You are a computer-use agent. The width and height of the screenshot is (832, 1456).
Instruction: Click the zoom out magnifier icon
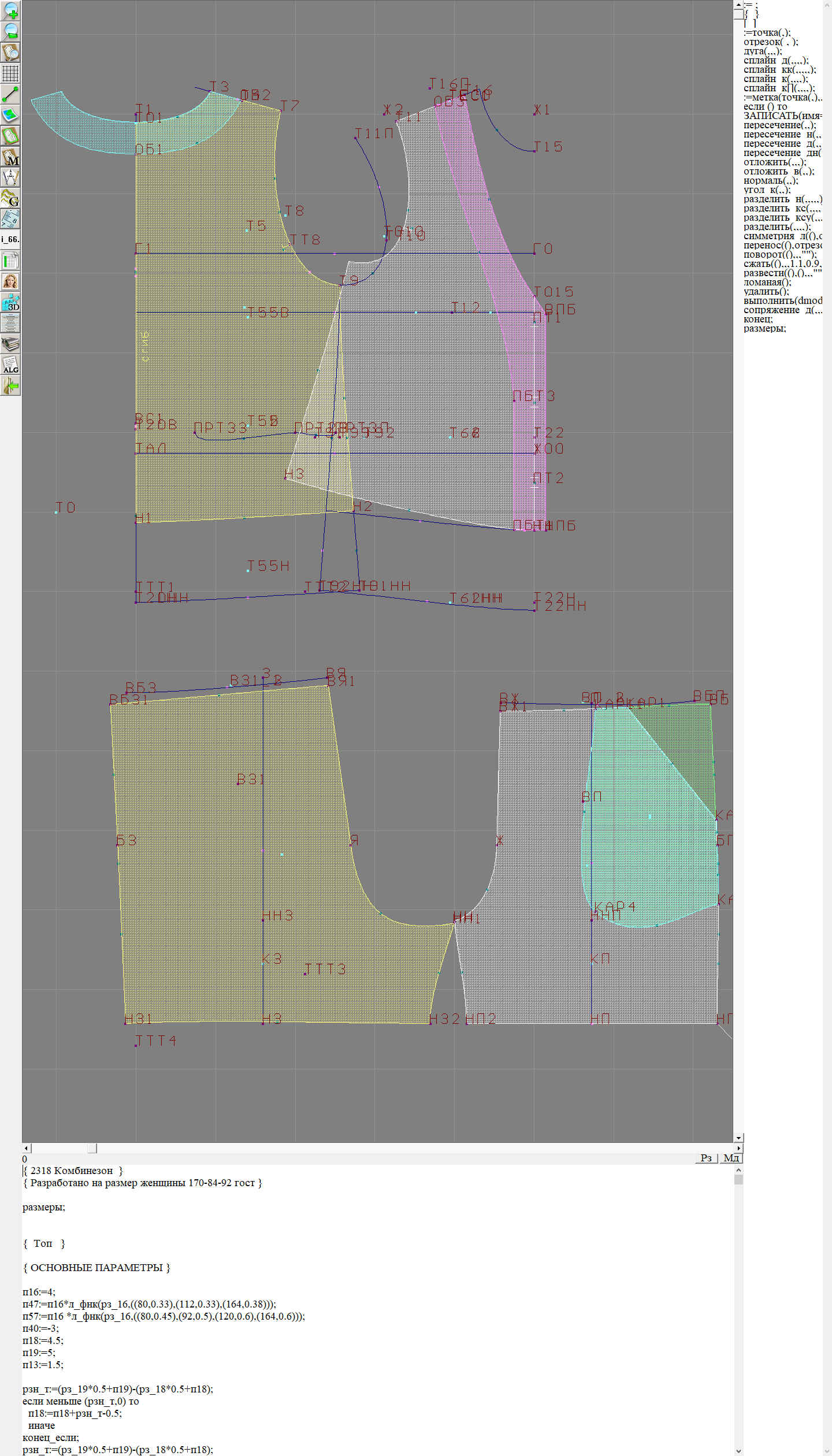[10, 31]
